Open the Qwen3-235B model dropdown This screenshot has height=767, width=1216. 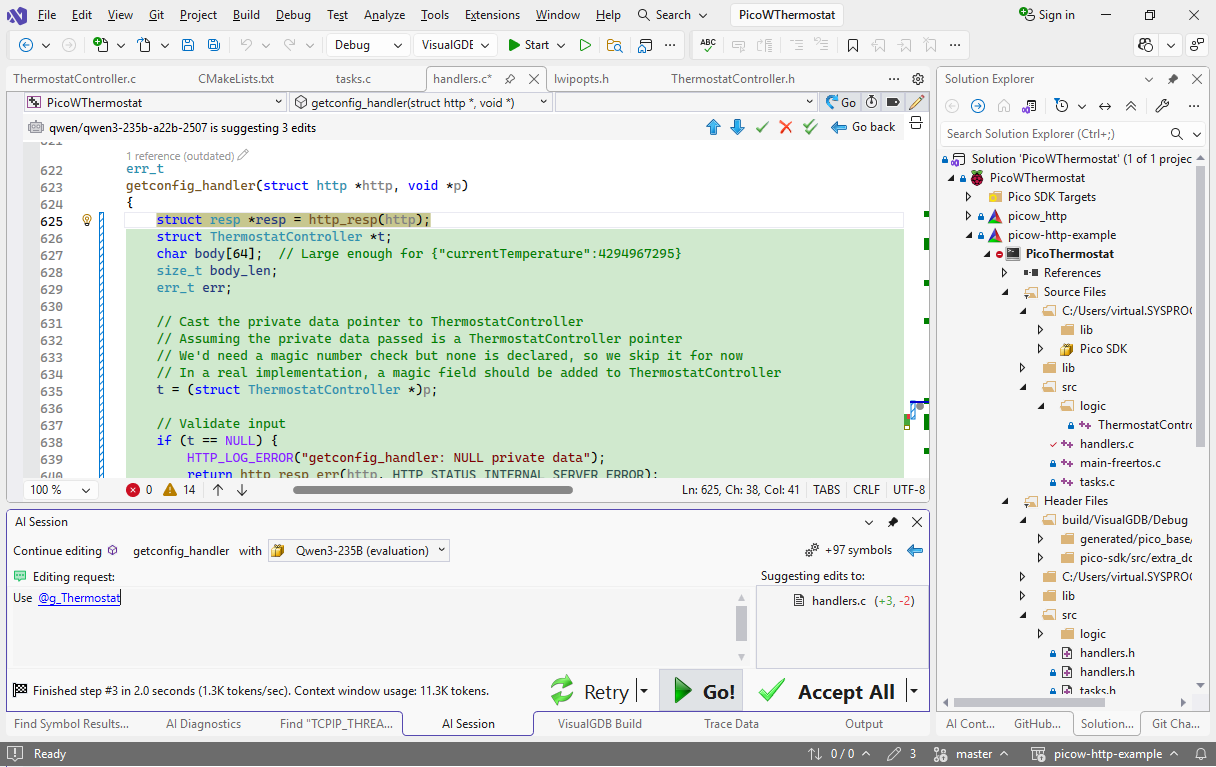(x=359, y=550)
